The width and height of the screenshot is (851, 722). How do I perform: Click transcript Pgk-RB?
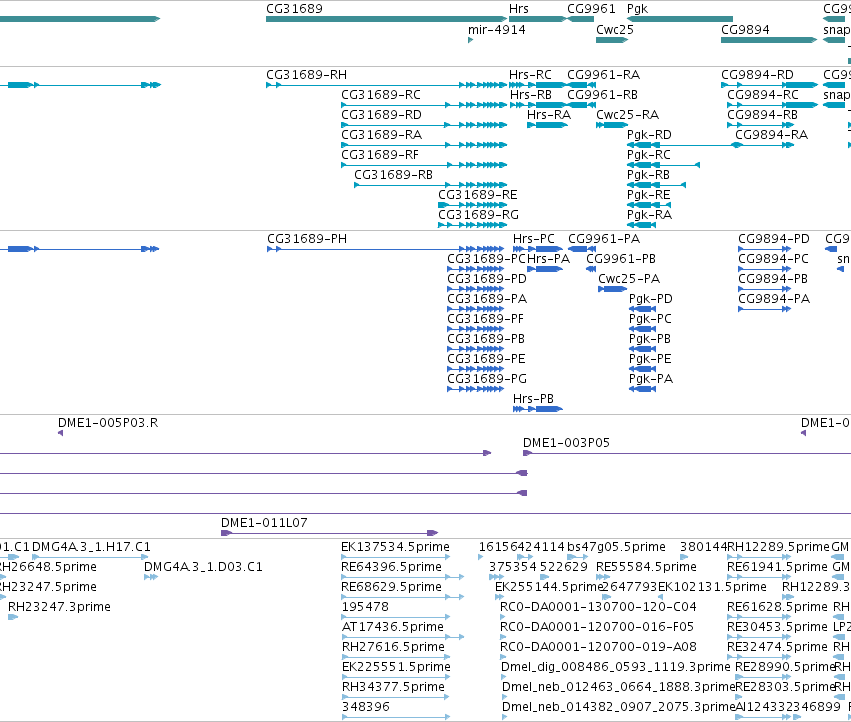pos(648,175)
